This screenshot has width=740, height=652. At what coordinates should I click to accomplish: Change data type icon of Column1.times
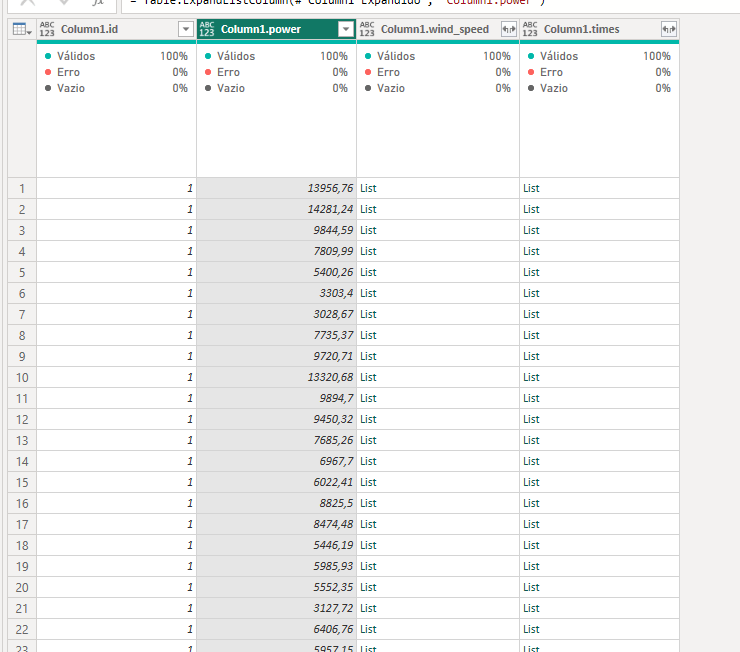[x=530, y=29]
